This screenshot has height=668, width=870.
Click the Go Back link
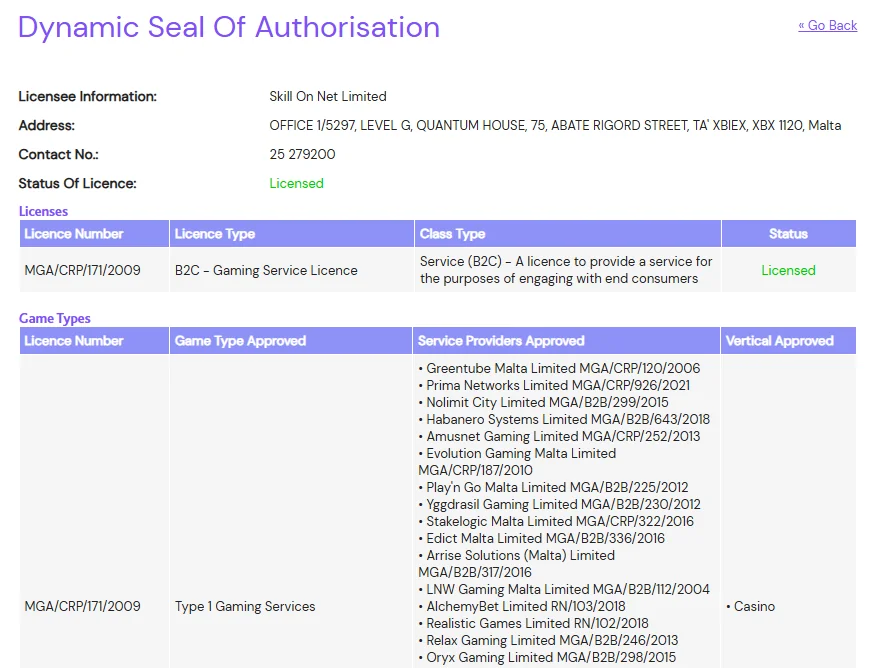(x=827, y=26)
